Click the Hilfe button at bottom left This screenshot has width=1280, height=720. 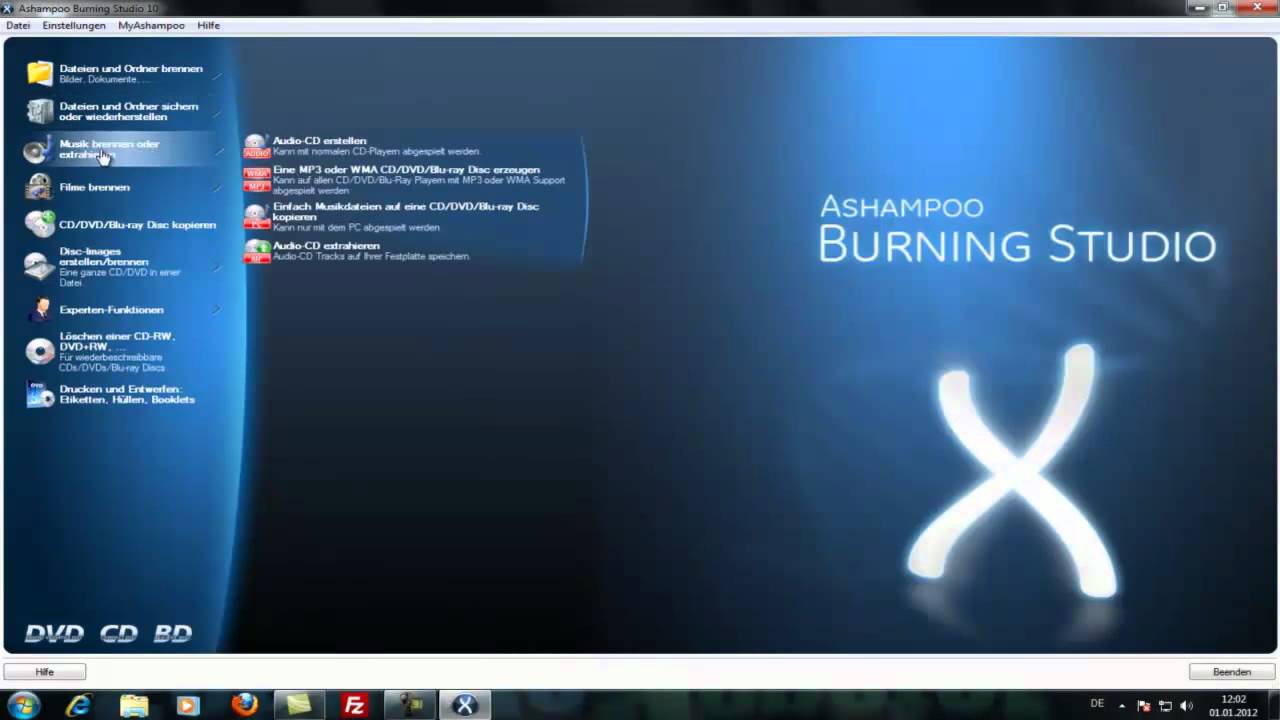click(x=45, y=672)
